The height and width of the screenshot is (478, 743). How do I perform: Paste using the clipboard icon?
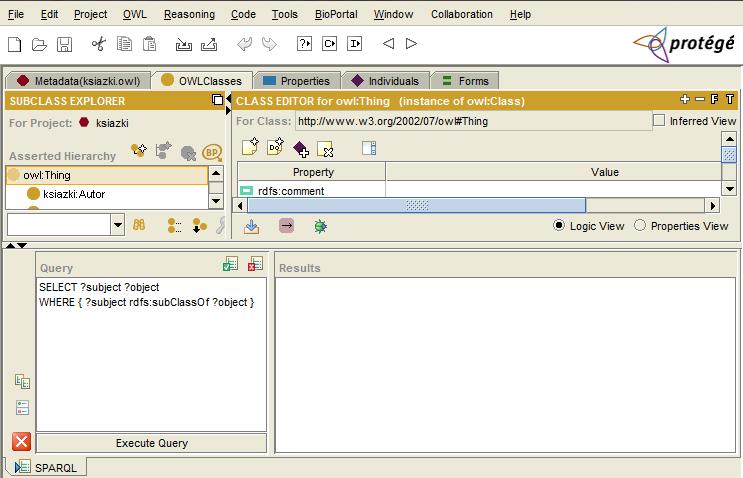click(149, 44)
